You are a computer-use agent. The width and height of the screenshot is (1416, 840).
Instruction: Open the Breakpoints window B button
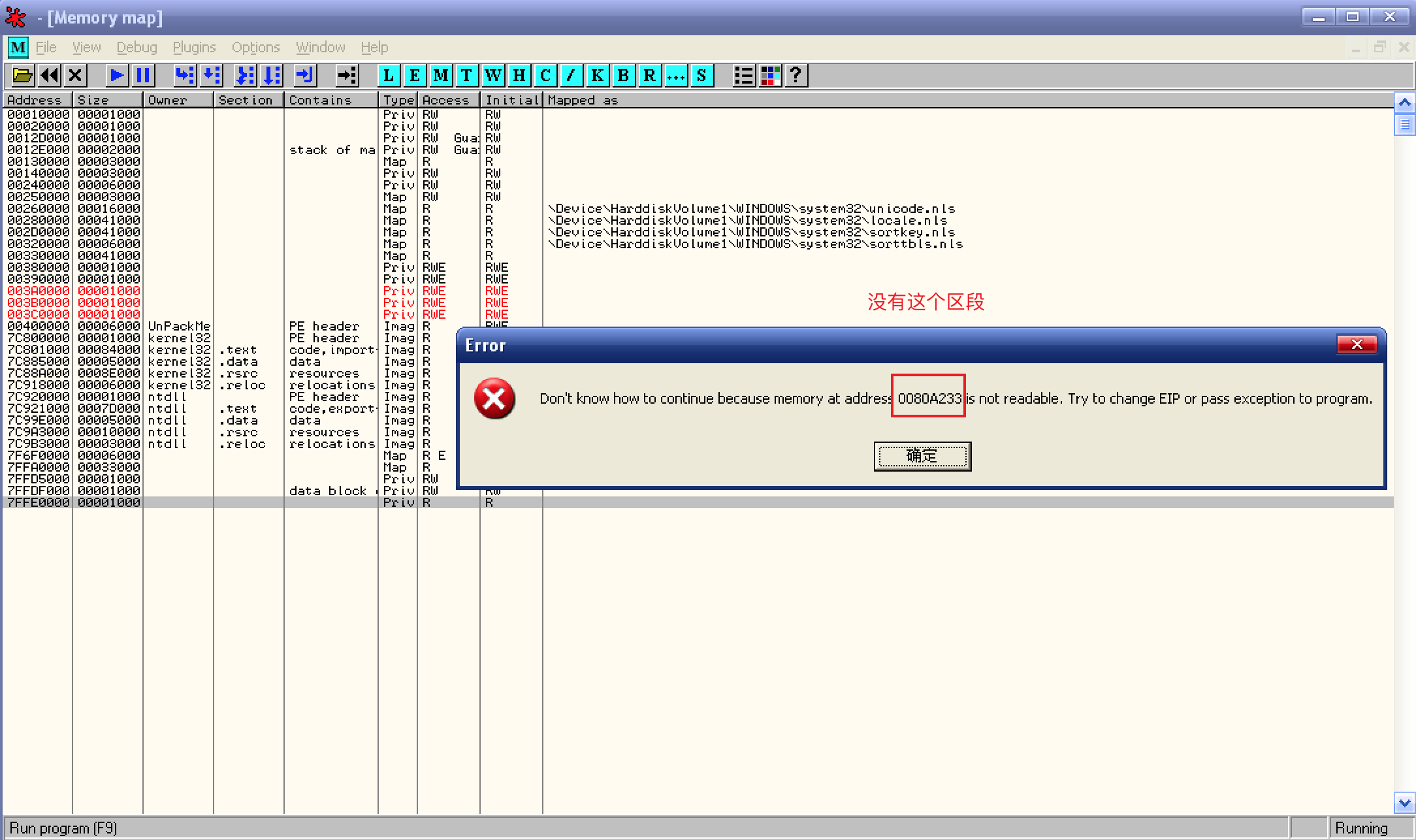(623, 76)
